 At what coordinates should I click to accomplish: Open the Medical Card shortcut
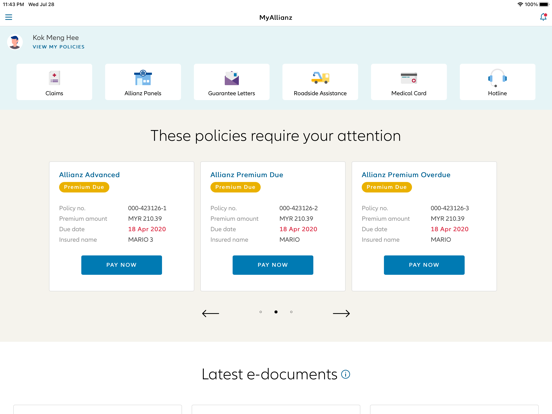click(409, 82)
